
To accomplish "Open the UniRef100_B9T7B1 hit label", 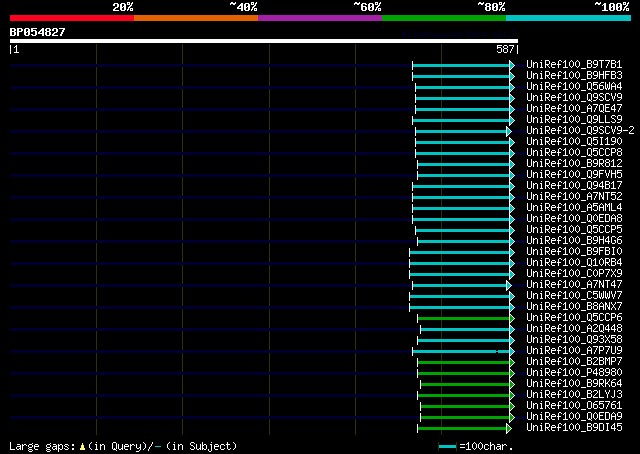I will coord(574,65).
